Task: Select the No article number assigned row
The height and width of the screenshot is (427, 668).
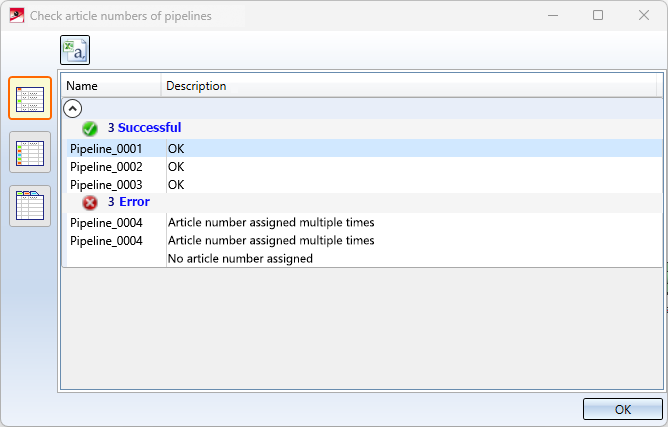Action: tap(240, 259)
